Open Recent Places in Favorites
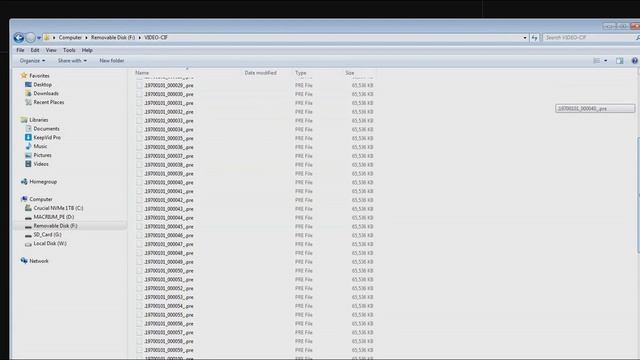 click(x=49, y=102)
